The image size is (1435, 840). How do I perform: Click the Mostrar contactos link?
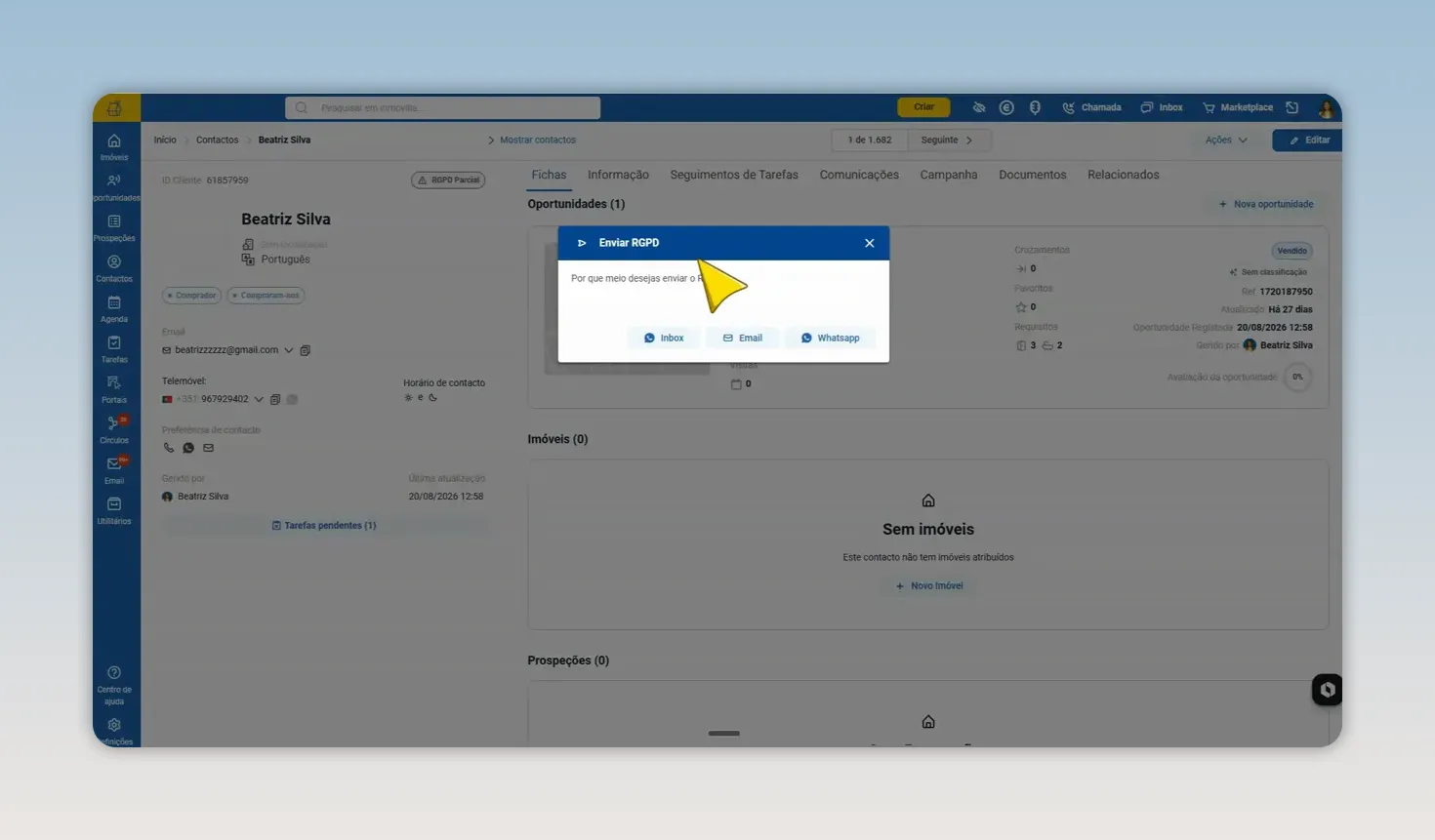538,140
